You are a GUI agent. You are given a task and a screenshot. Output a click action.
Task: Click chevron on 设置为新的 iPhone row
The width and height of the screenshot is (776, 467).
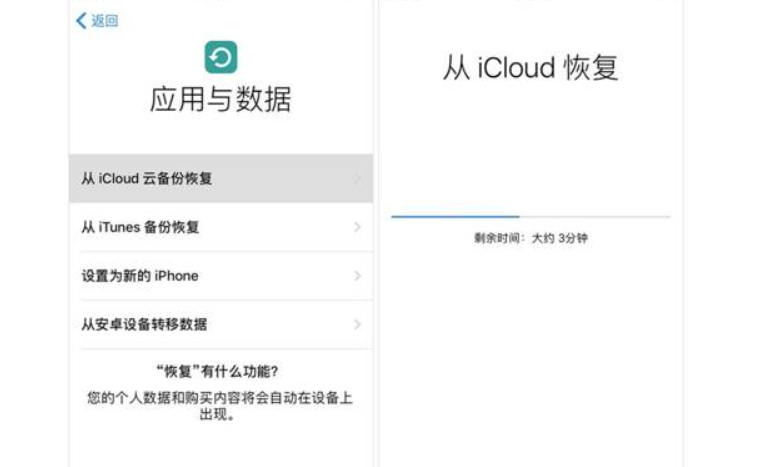click(x=357, y=276)
